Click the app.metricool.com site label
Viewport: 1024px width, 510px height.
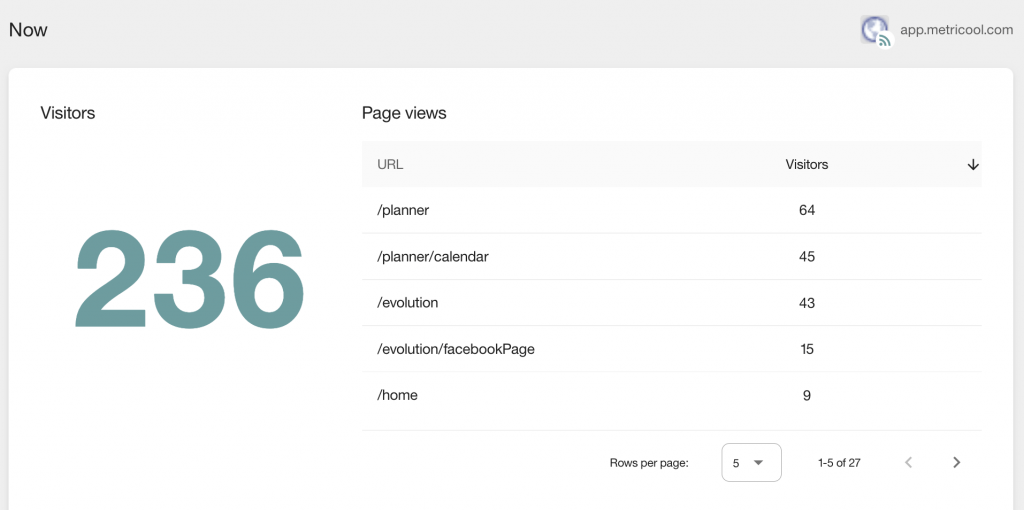point(957,29)
